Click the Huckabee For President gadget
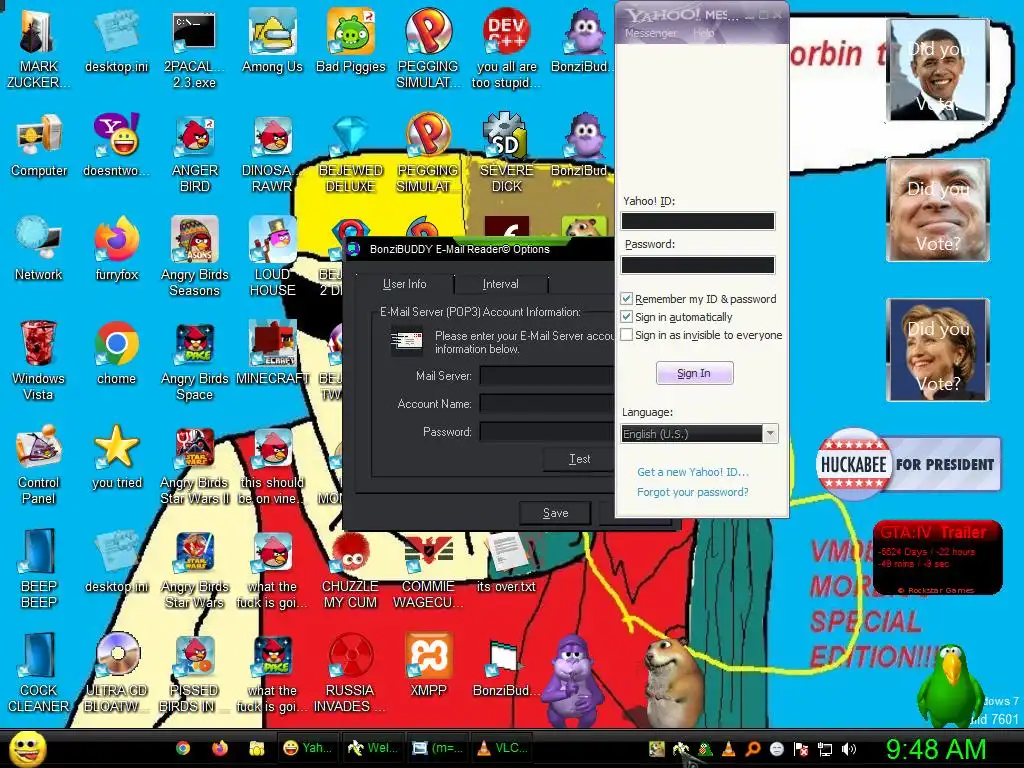 pyautogui.click(x=908, y=464)
